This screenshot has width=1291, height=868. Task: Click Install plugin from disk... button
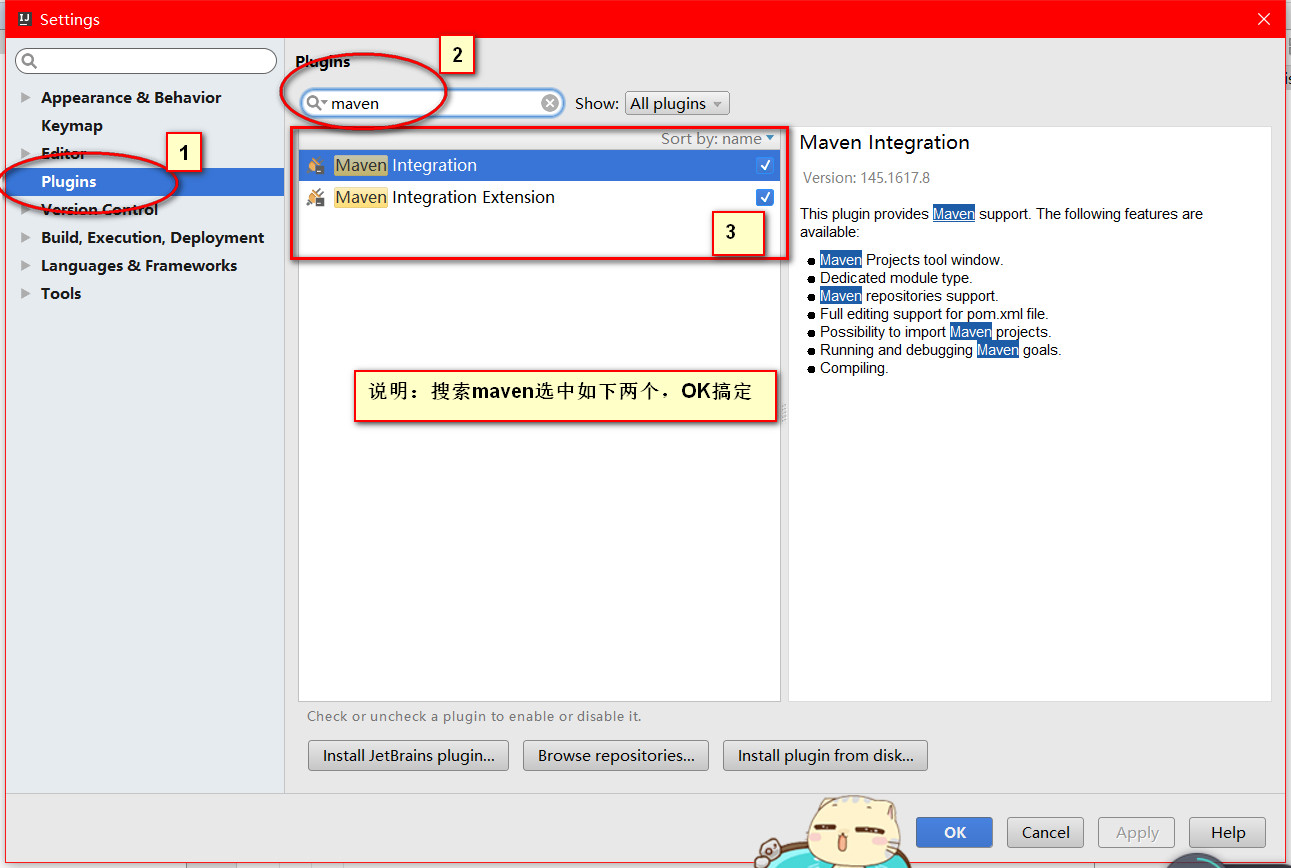[x=826, y=756]
